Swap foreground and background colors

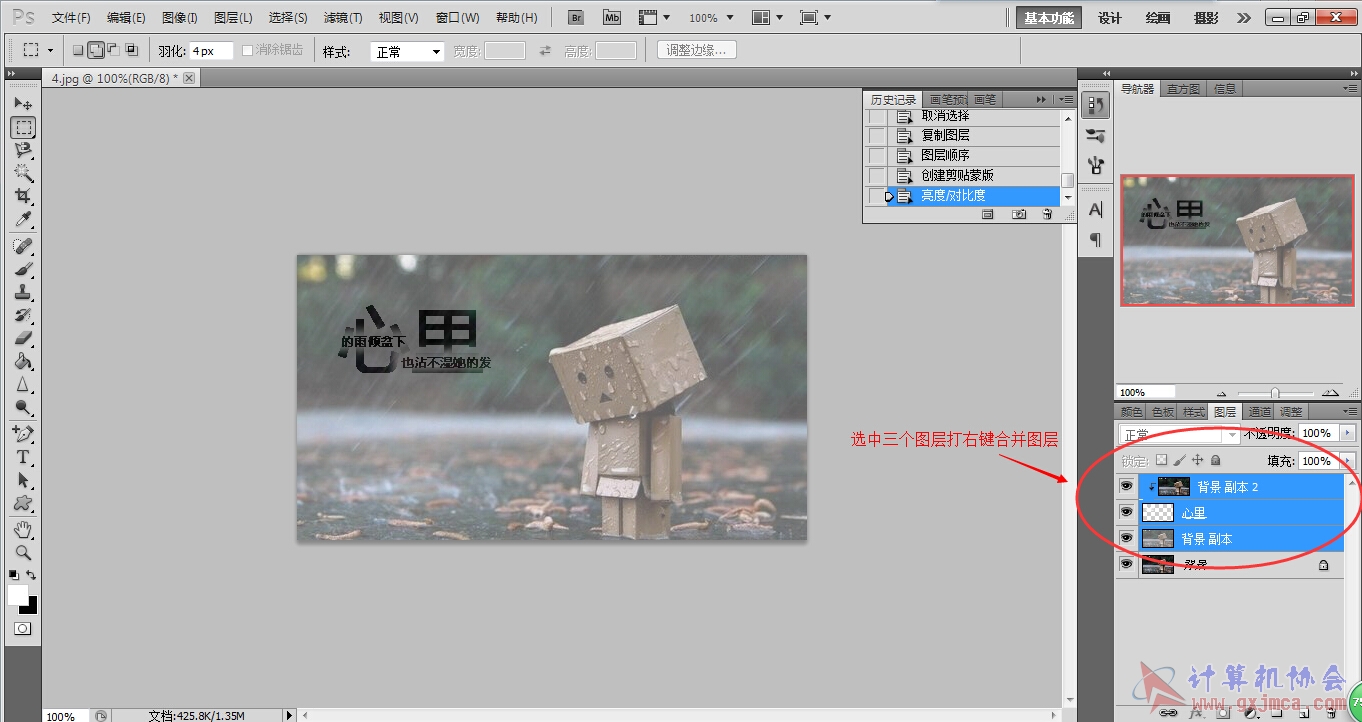[x=32, y=575]
